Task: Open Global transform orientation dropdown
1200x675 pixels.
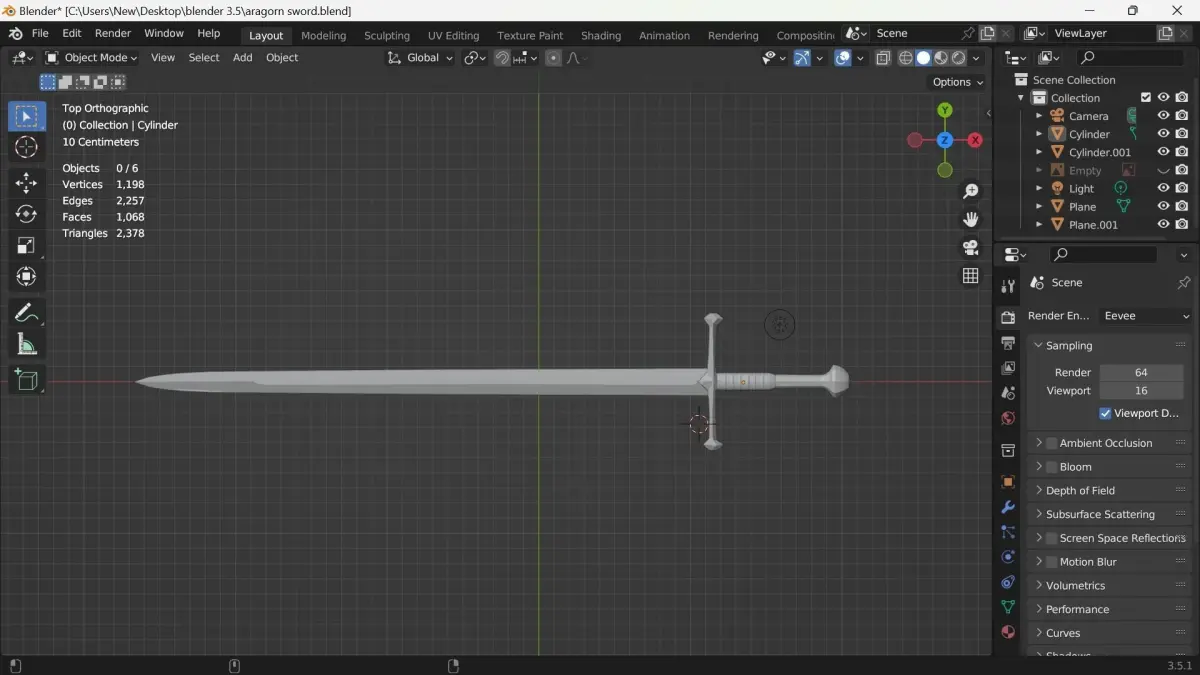Action: [420, 58]
